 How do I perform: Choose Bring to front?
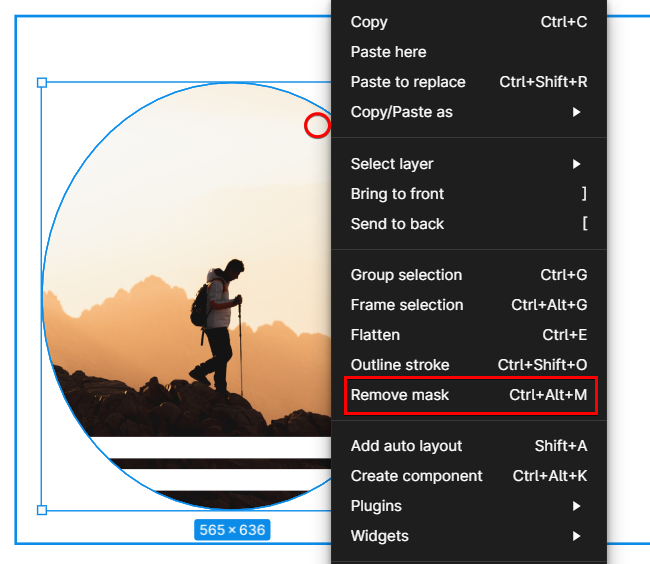pyautogui.click(x=397, y=194)
